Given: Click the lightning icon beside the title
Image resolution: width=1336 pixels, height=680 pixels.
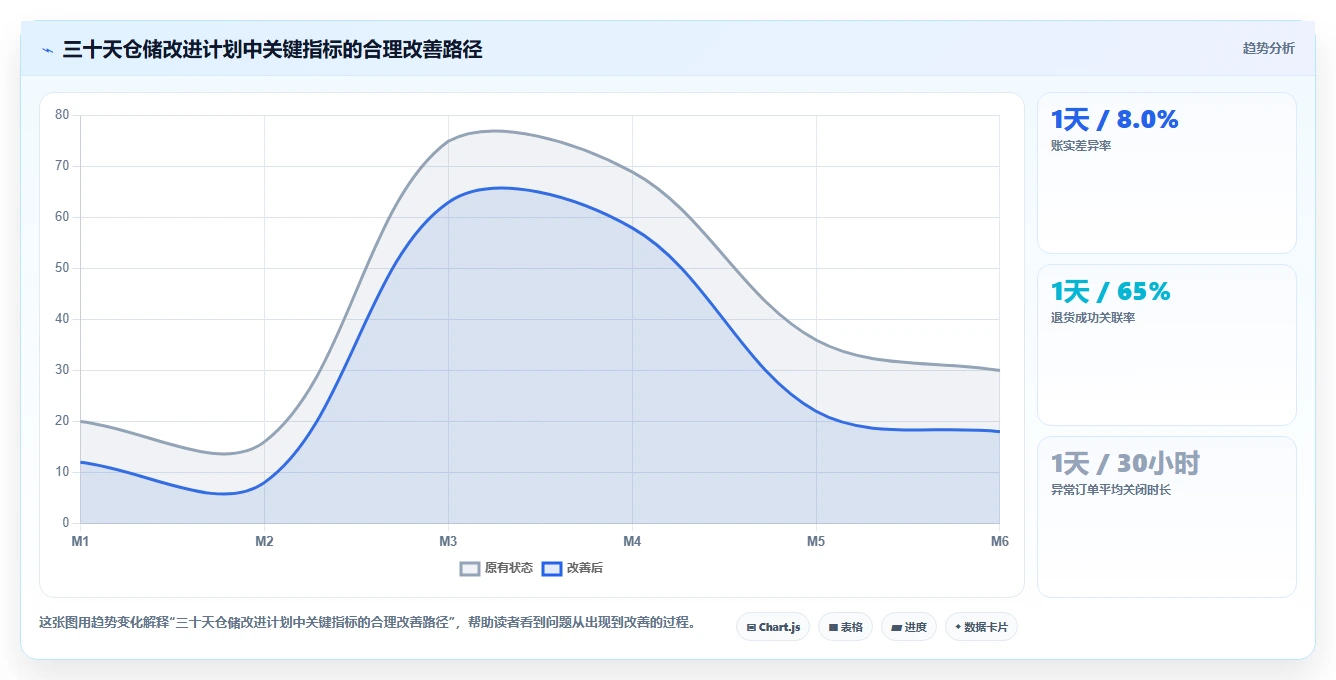Looking at the screenshot, I should pos(47,50).
